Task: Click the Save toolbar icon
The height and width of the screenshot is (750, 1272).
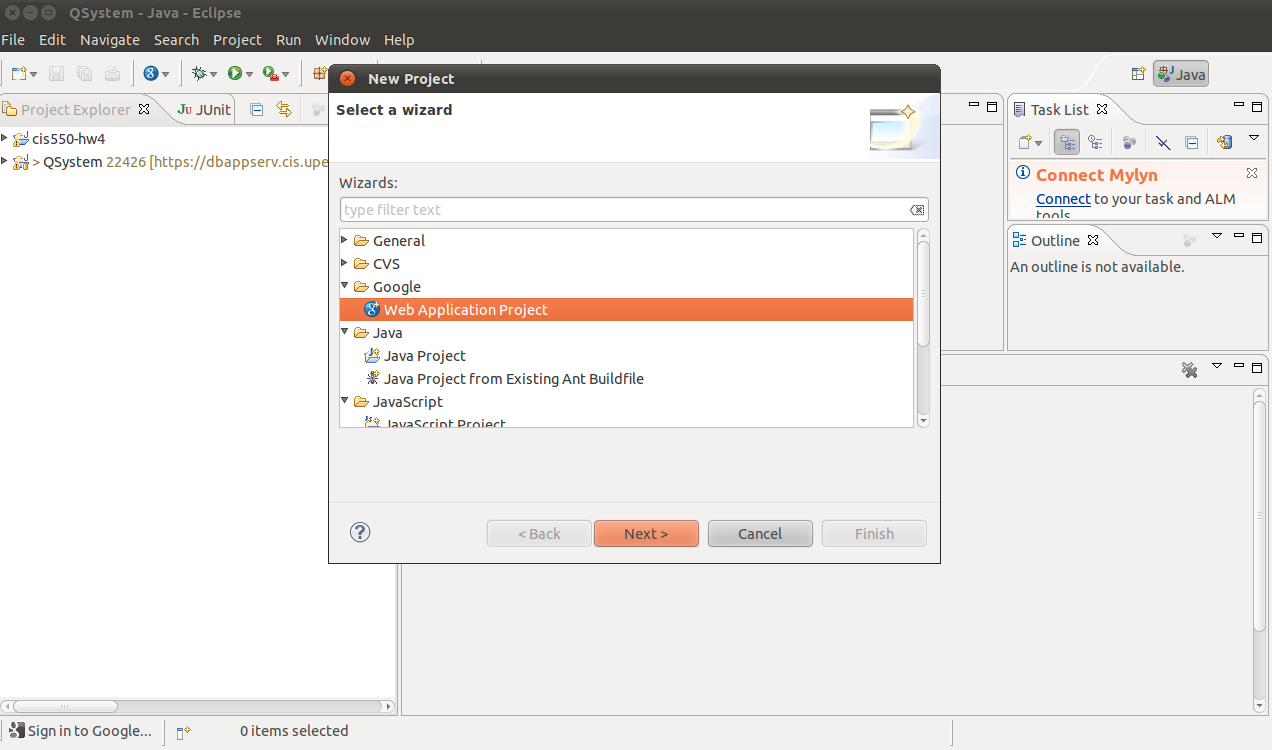Action: [x=57, y=73]
